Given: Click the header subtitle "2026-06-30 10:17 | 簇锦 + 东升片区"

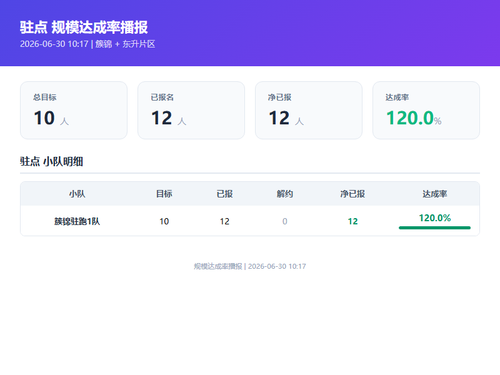Looking at the screenshot, I should click(87, 44).
